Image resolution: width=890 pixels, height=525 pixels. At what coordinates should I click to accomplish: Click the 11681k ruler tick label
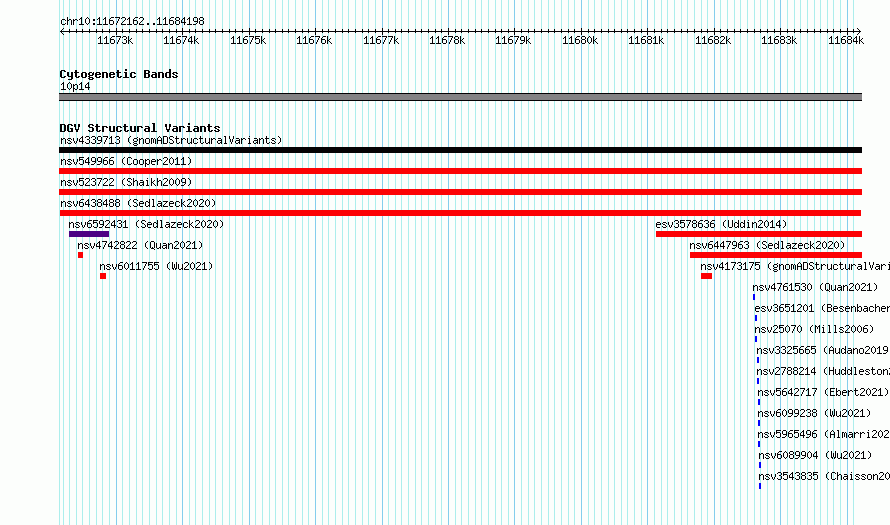pyautogui.click(x=646, y=40)
